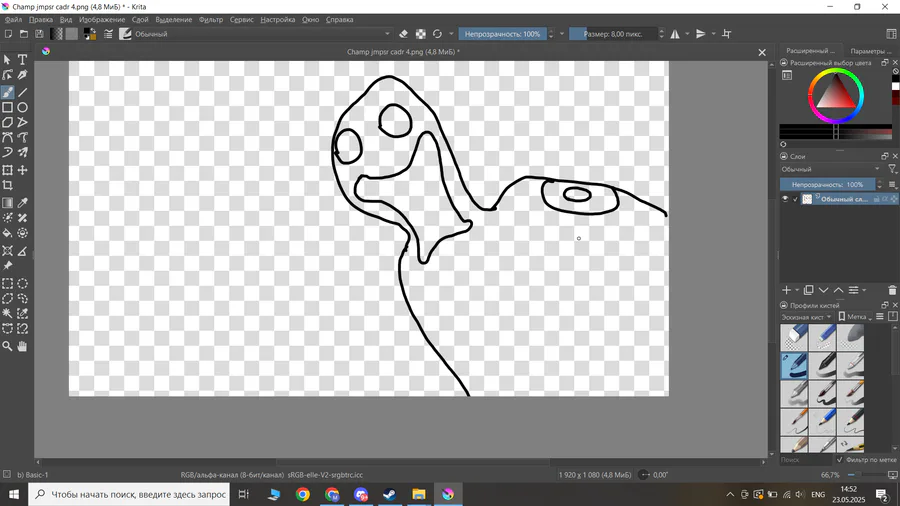This screenshot has height=506, width=900.
Task: Move layer down with arrow button
Action: pos(823,290)
